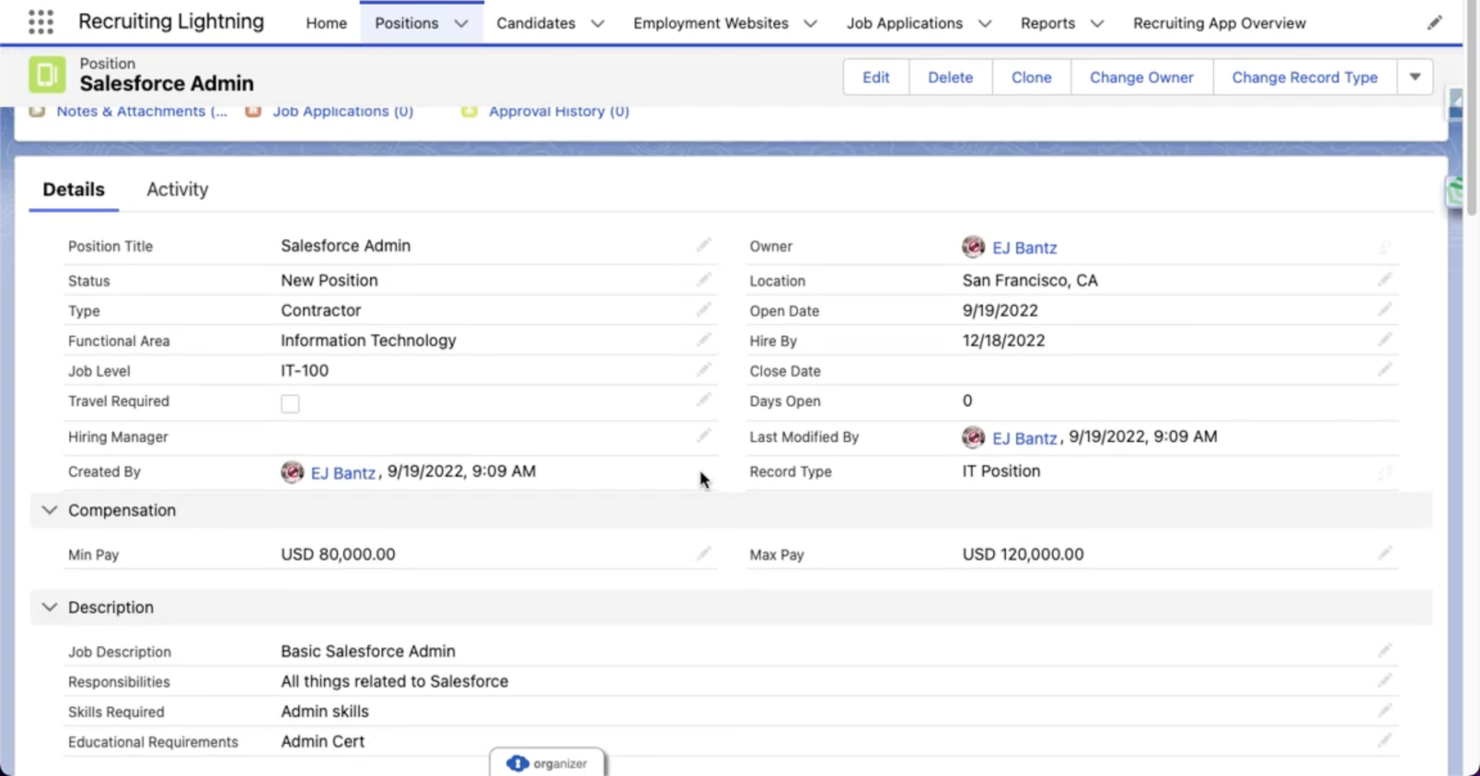This screenshot has width=1480, height=776.
Task: Click EJ Bantz avatar in Created By
Action: pos(292,472)
